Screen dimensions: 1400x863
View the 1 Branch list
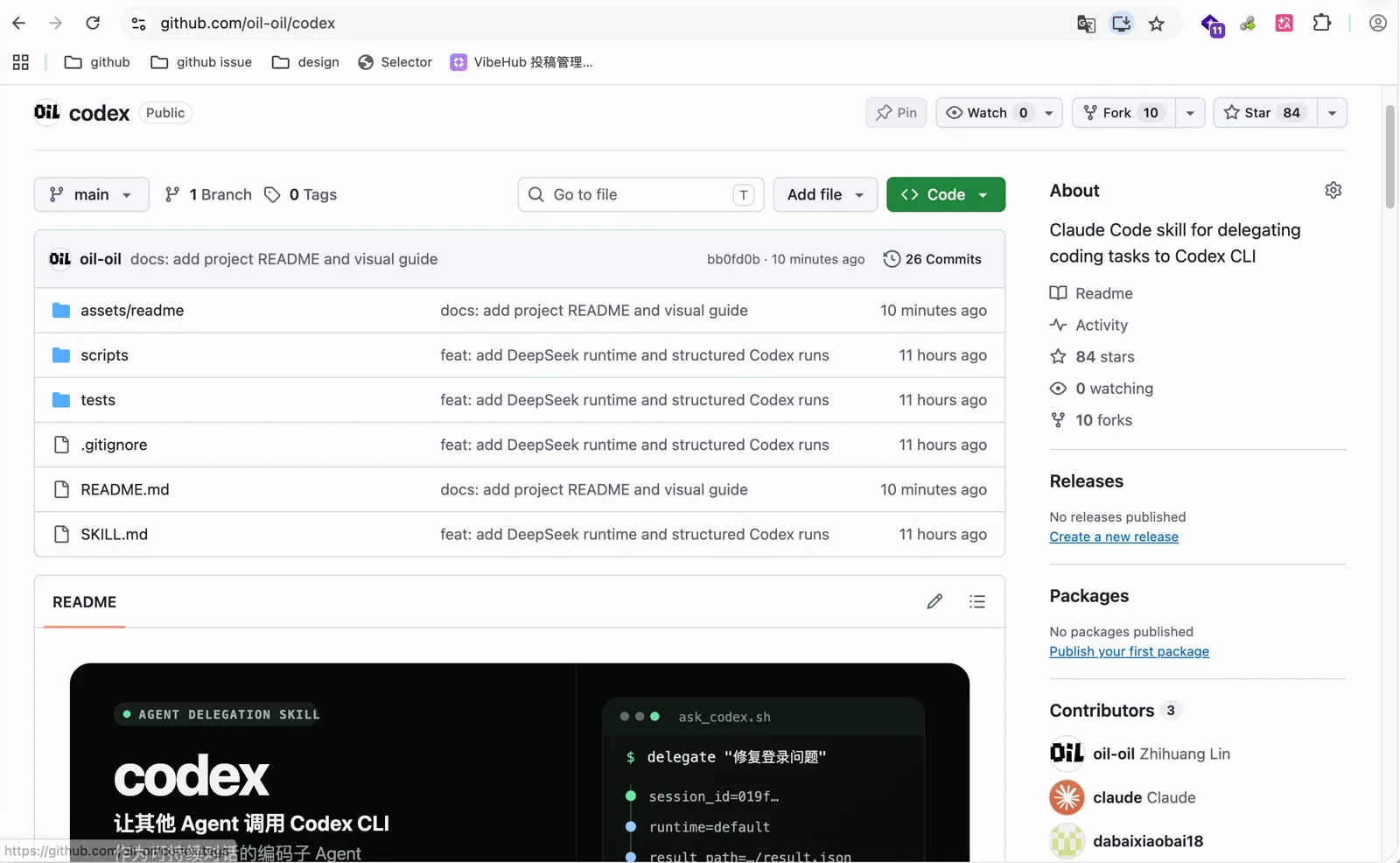pyautogui.click(x=208, y=194)
